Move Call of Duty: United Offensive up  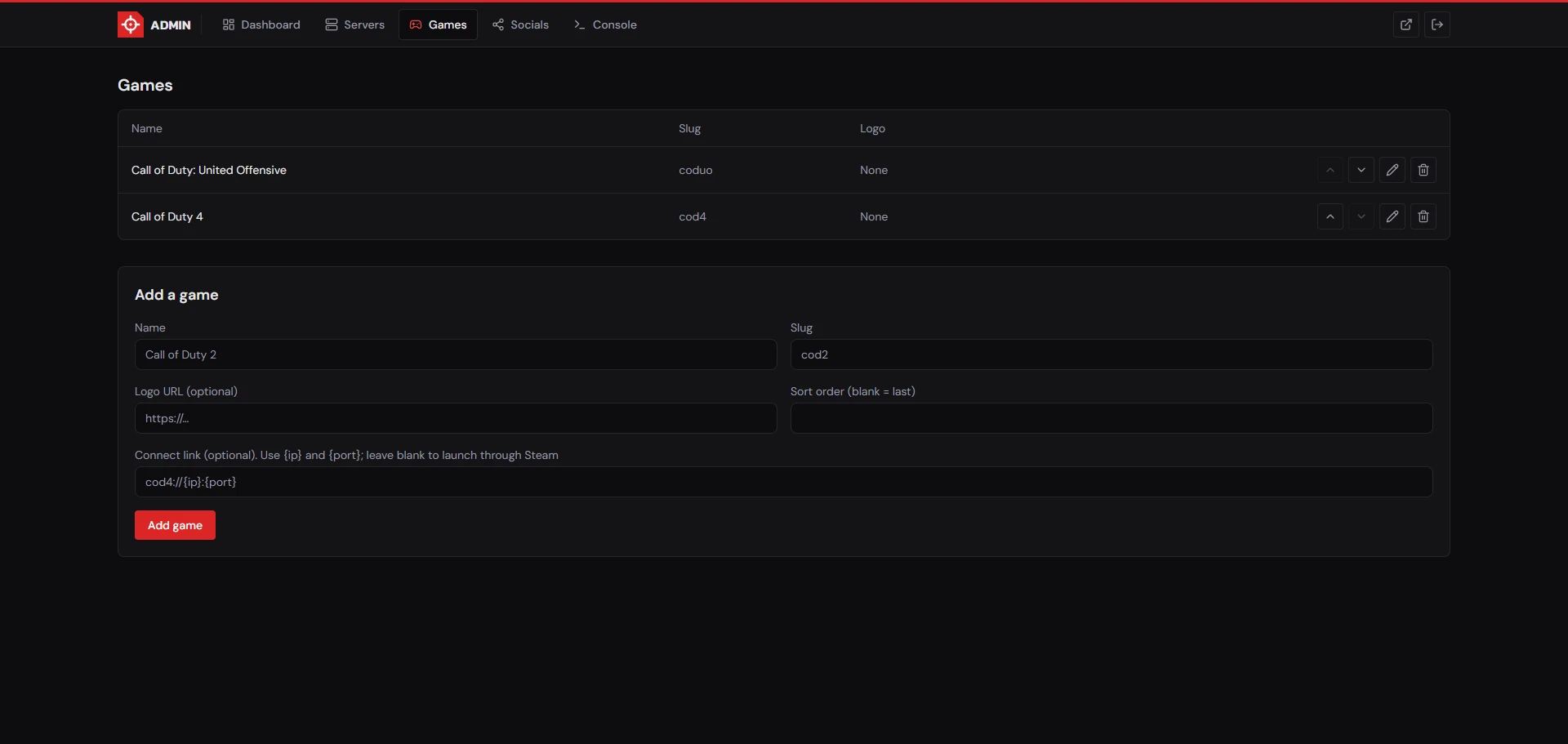[1330, 170]
